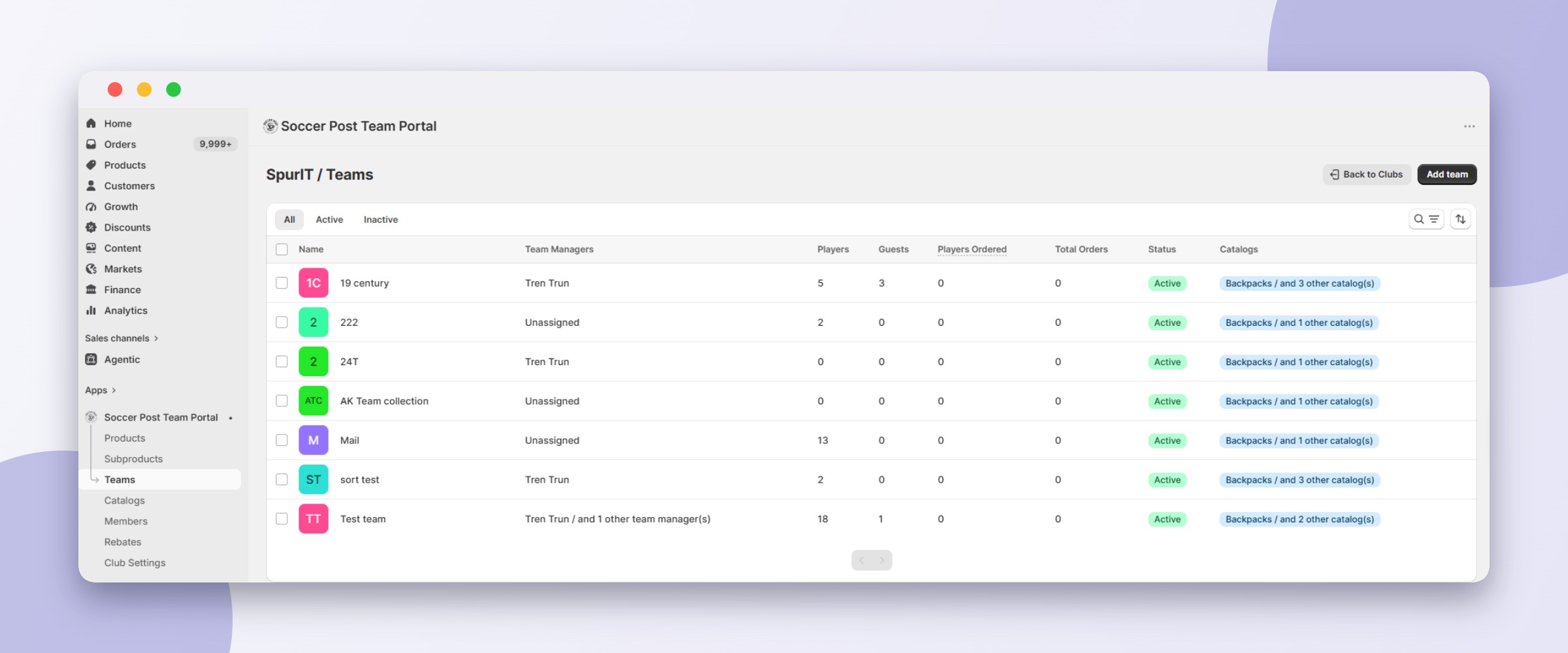Open Subproducts in the app submenu
This screenshot has width=1568, height=653.
point(133,459)
